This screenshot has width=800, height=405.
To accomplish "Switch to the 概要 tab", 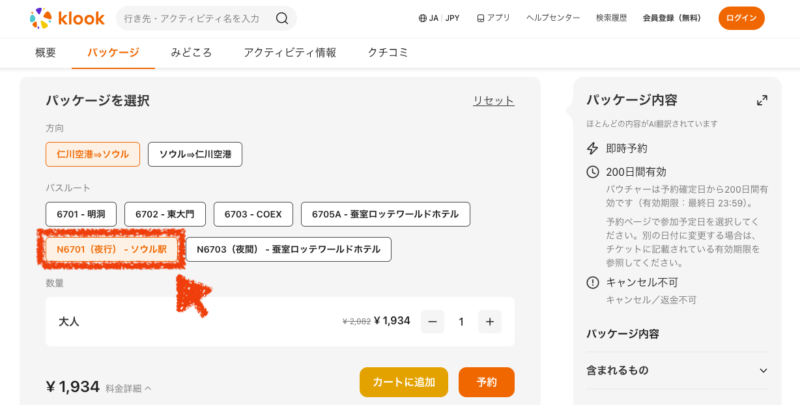I will pyautogui.click(x=45, y=53).
